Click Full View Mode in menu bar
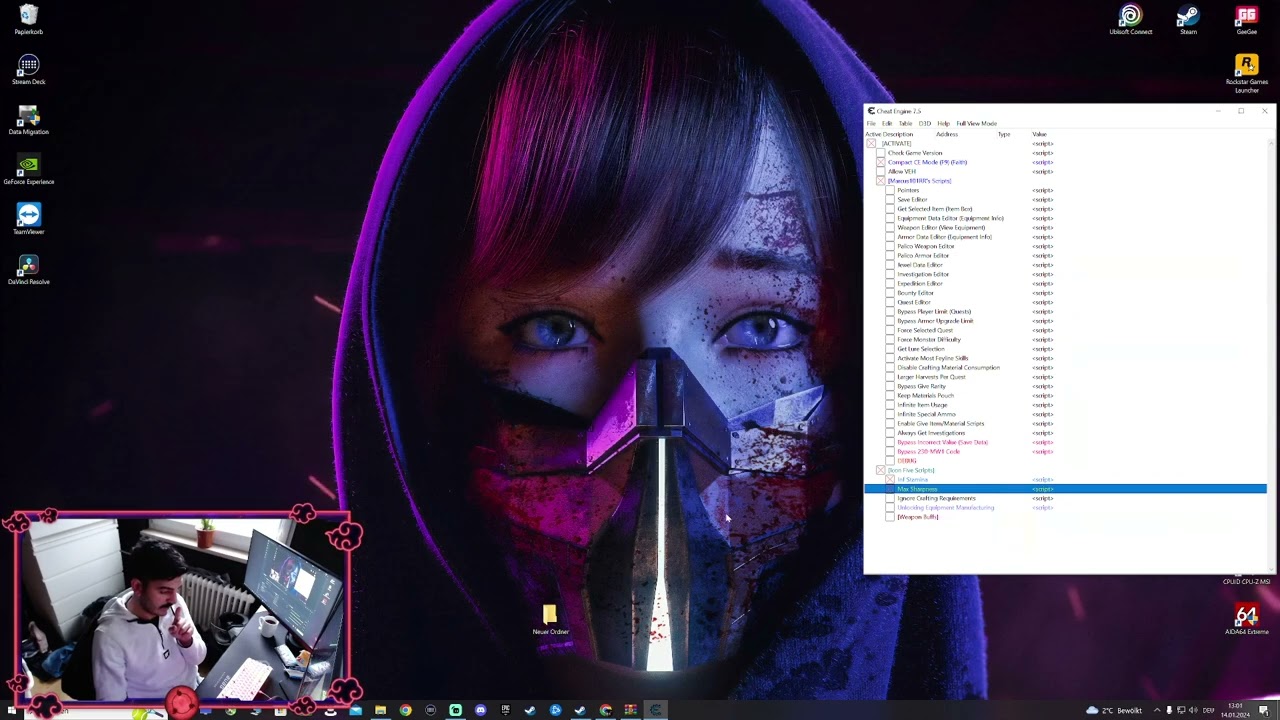The height and width of the screenshot is (720, 1280). pyautogui.click(x=976, y=123)
